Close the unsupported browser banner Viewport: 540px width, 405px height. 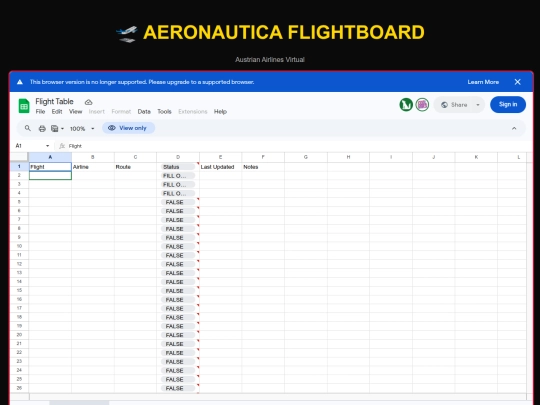pos(517,82)
